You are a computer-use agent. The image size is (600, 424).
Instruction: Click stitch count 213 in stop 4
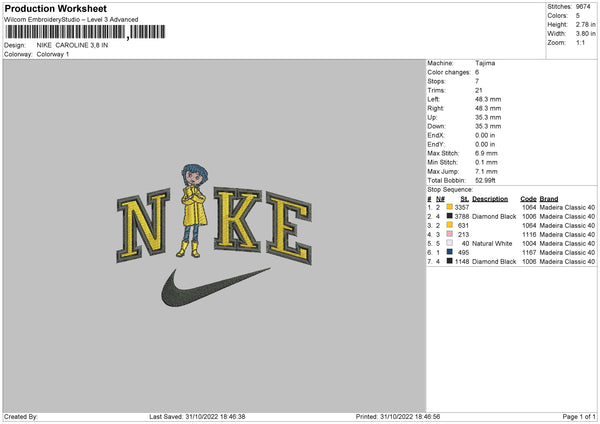(463, 235)
